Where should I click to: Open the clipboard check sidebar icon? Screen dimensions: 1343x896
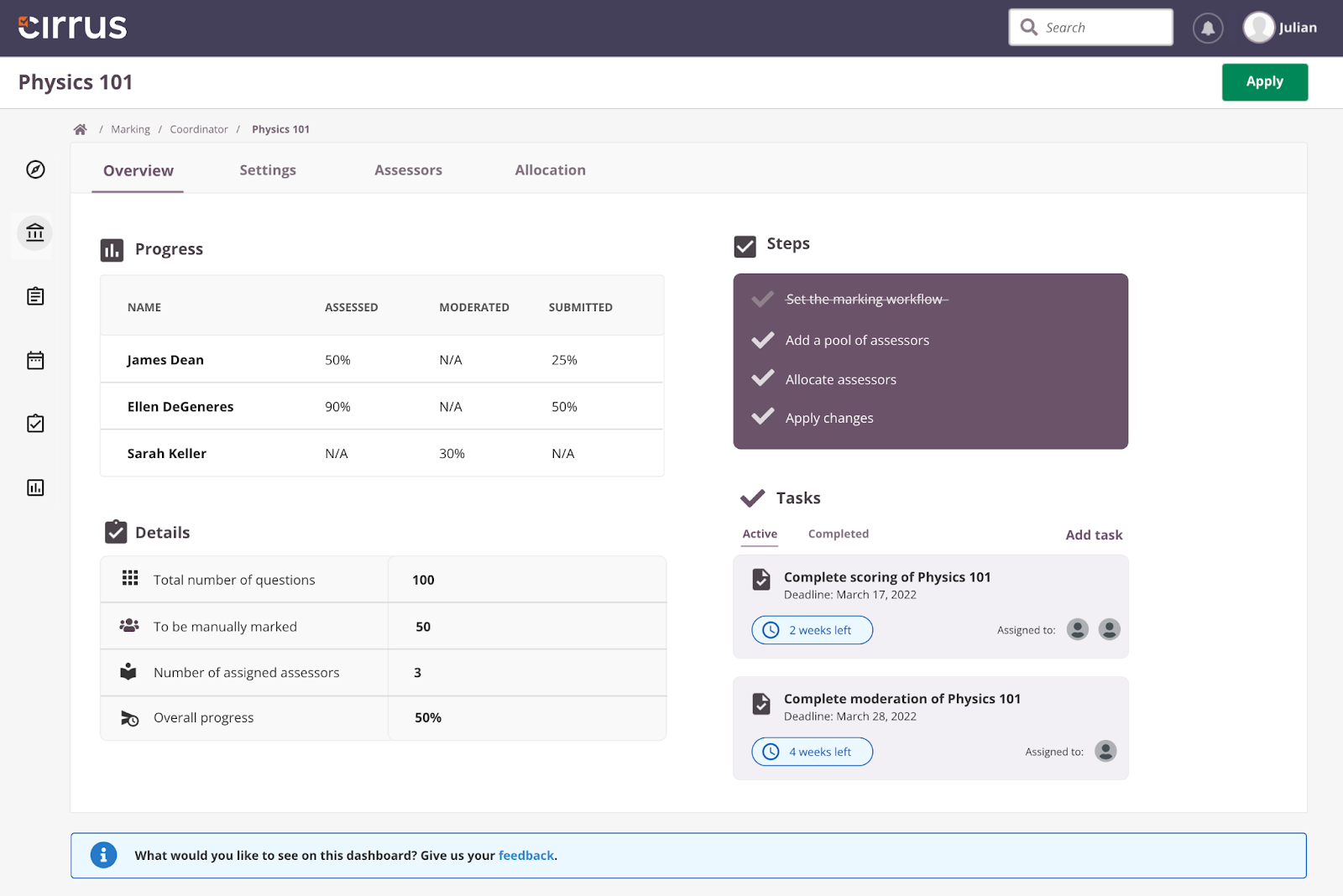coord(35,423)
